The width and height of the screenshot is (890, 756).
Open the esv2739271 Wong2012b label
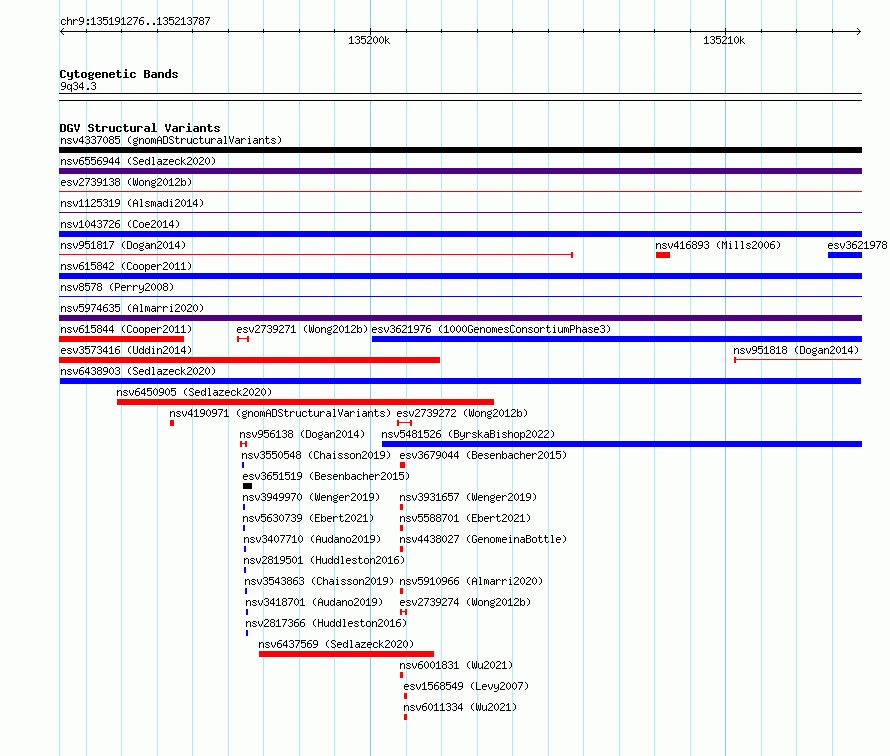(x=303, y=329)
